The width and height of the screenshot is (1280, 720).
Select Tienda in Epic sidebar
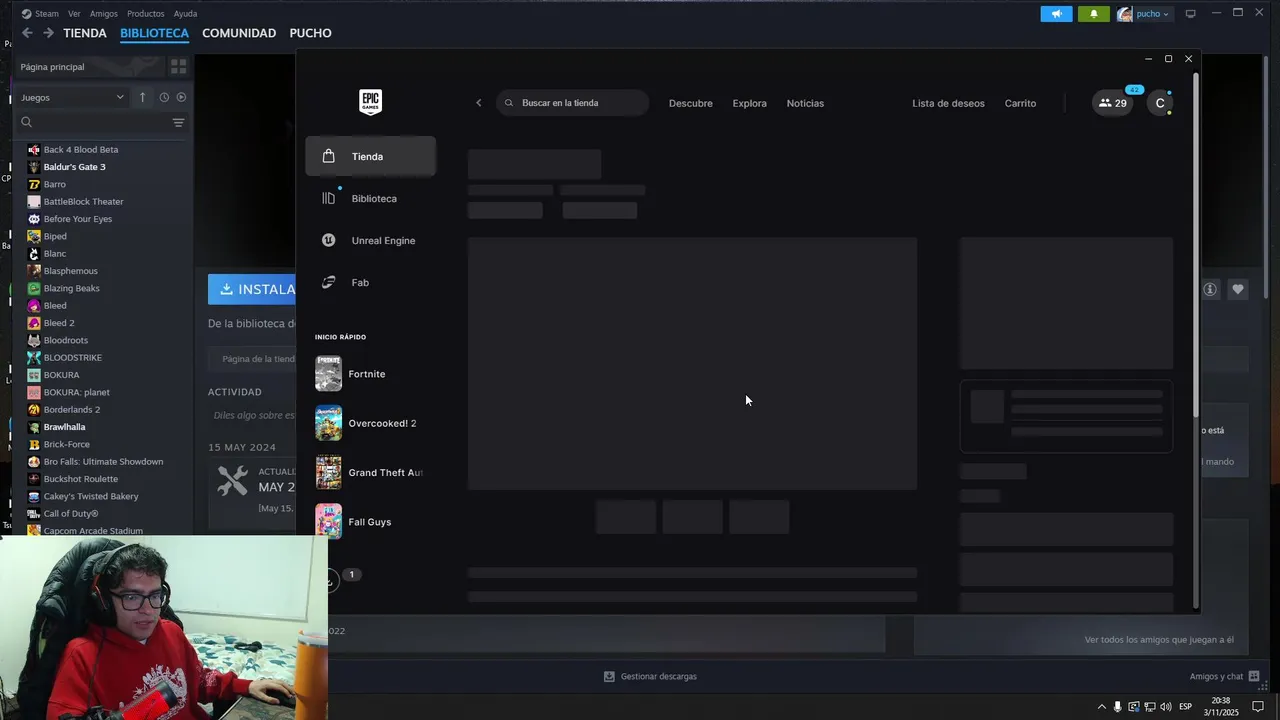[x=370, y=156]
